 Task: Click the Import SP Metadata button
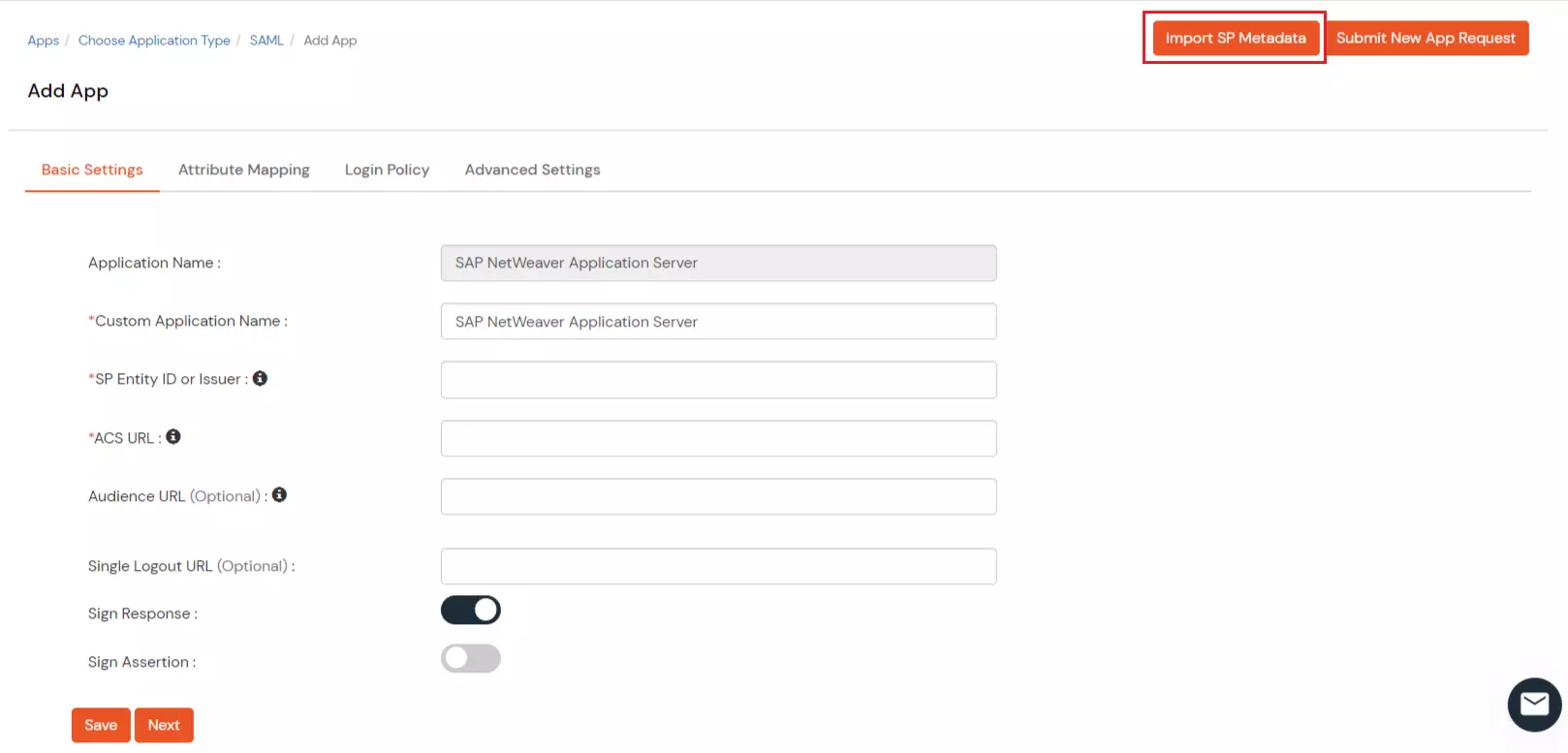(x=1236, y=38)
